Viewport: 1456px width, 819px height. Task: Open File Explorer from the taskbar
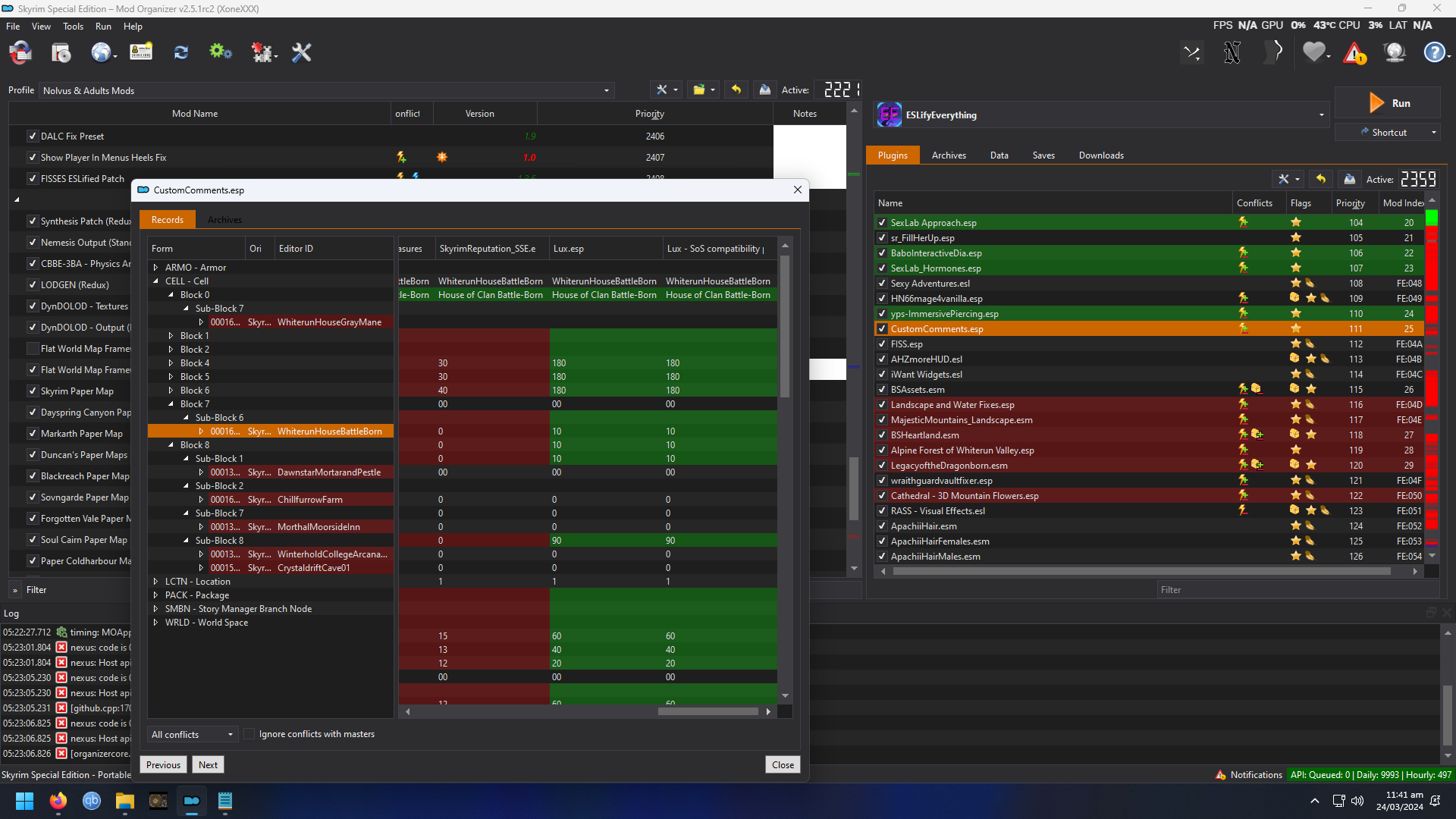click(x=124, y=801)
